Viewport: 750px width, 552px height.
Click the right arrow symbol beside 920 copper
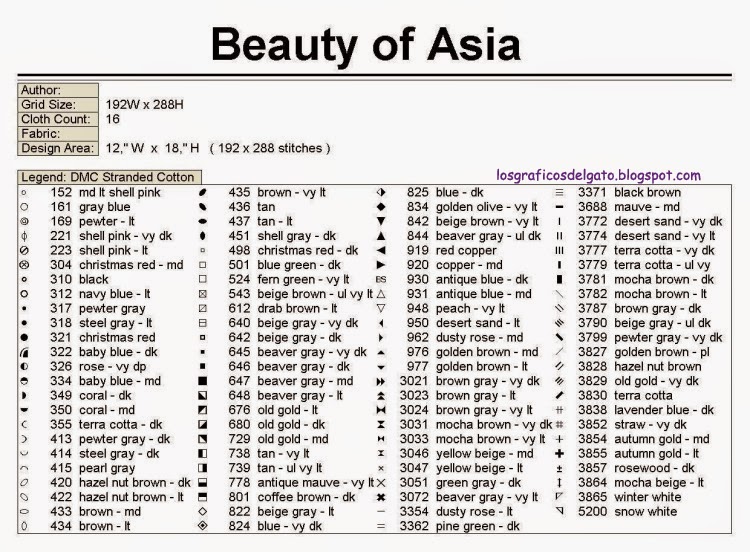point(381,265)
